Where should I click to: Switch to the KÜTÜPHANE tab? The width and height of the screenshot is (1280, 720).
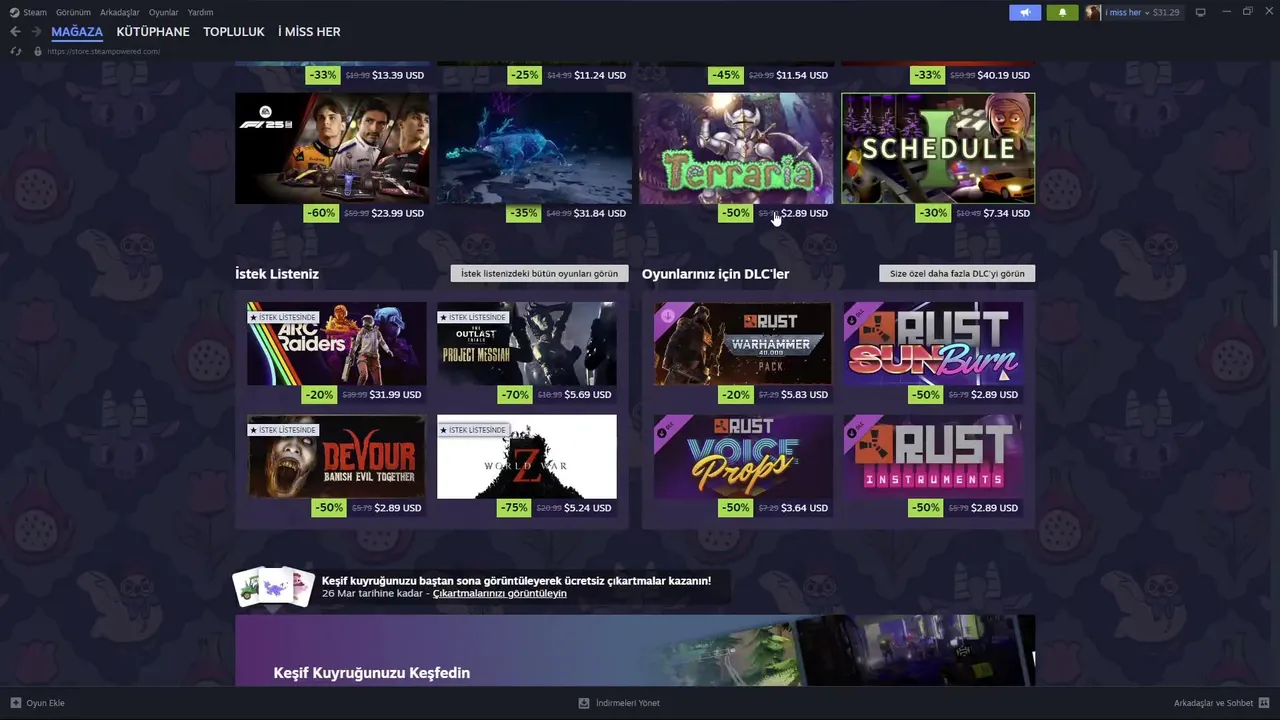(153, 32)
